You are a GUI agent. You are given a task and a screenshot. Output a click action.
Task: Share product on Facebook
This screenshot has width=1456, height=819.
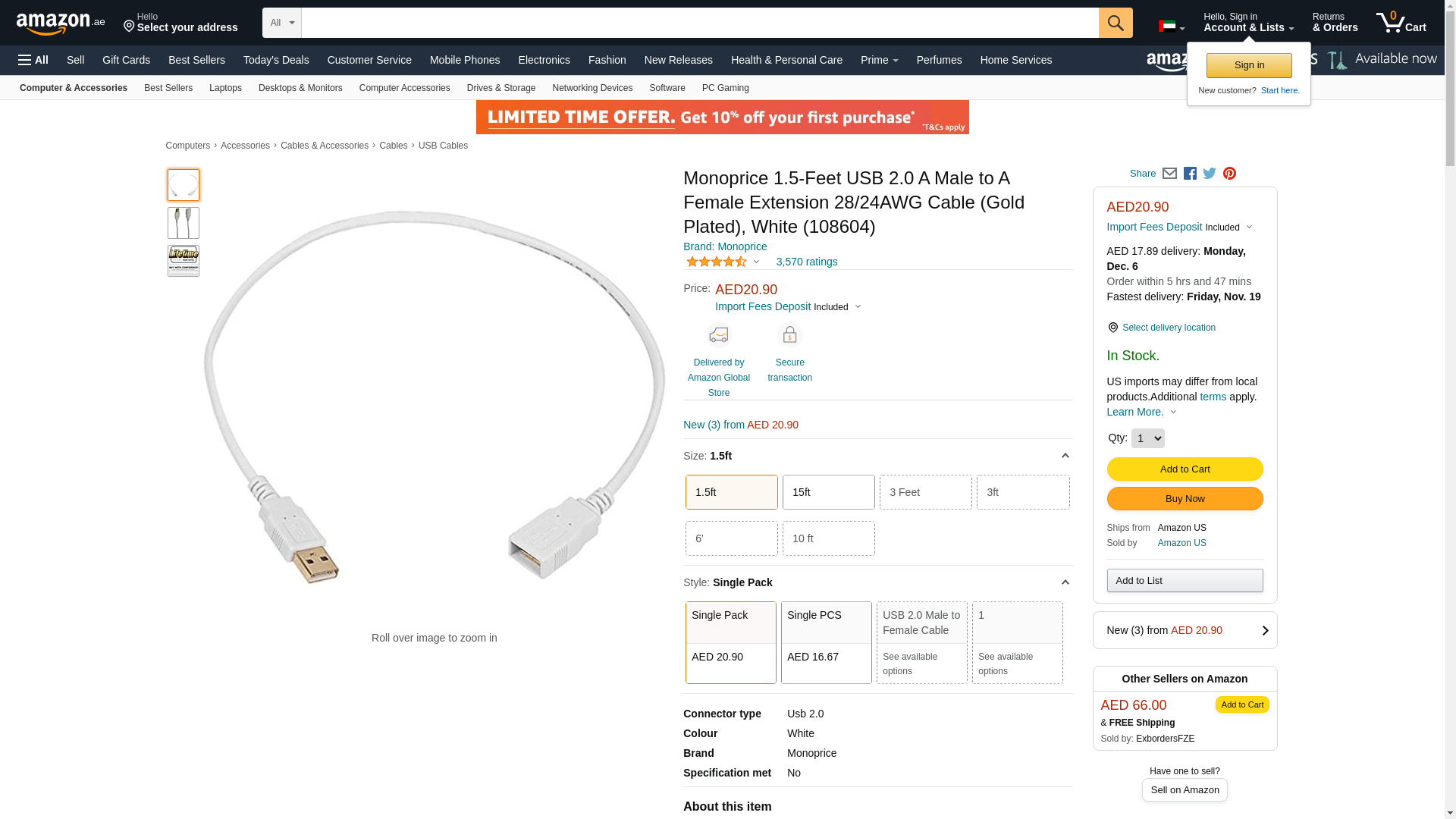tap(1190, 174)
